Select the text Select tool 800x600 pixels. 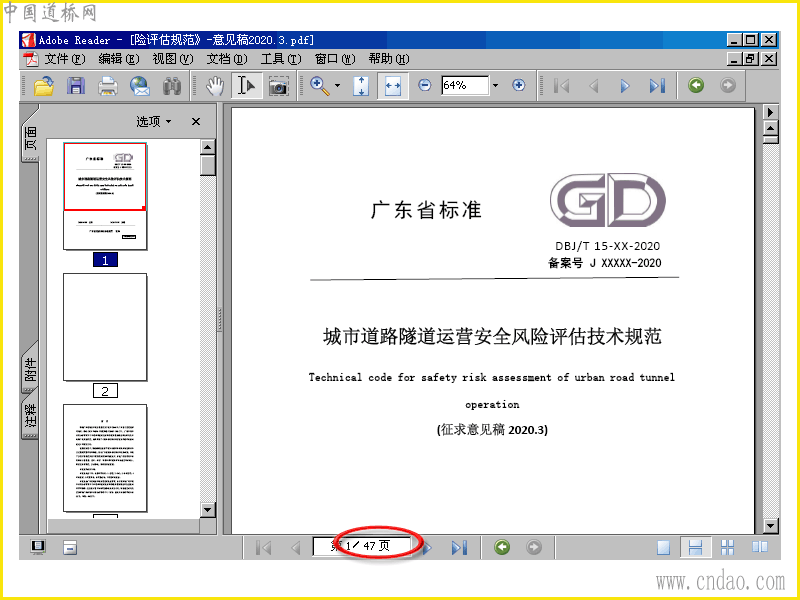click(x=246, y=86)
